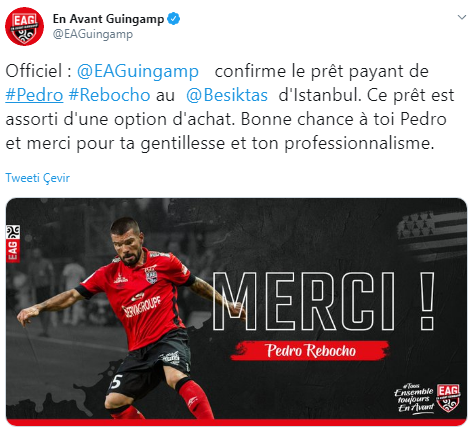Open the @EAGuingamp mention in tweet text

coord(138,71)
